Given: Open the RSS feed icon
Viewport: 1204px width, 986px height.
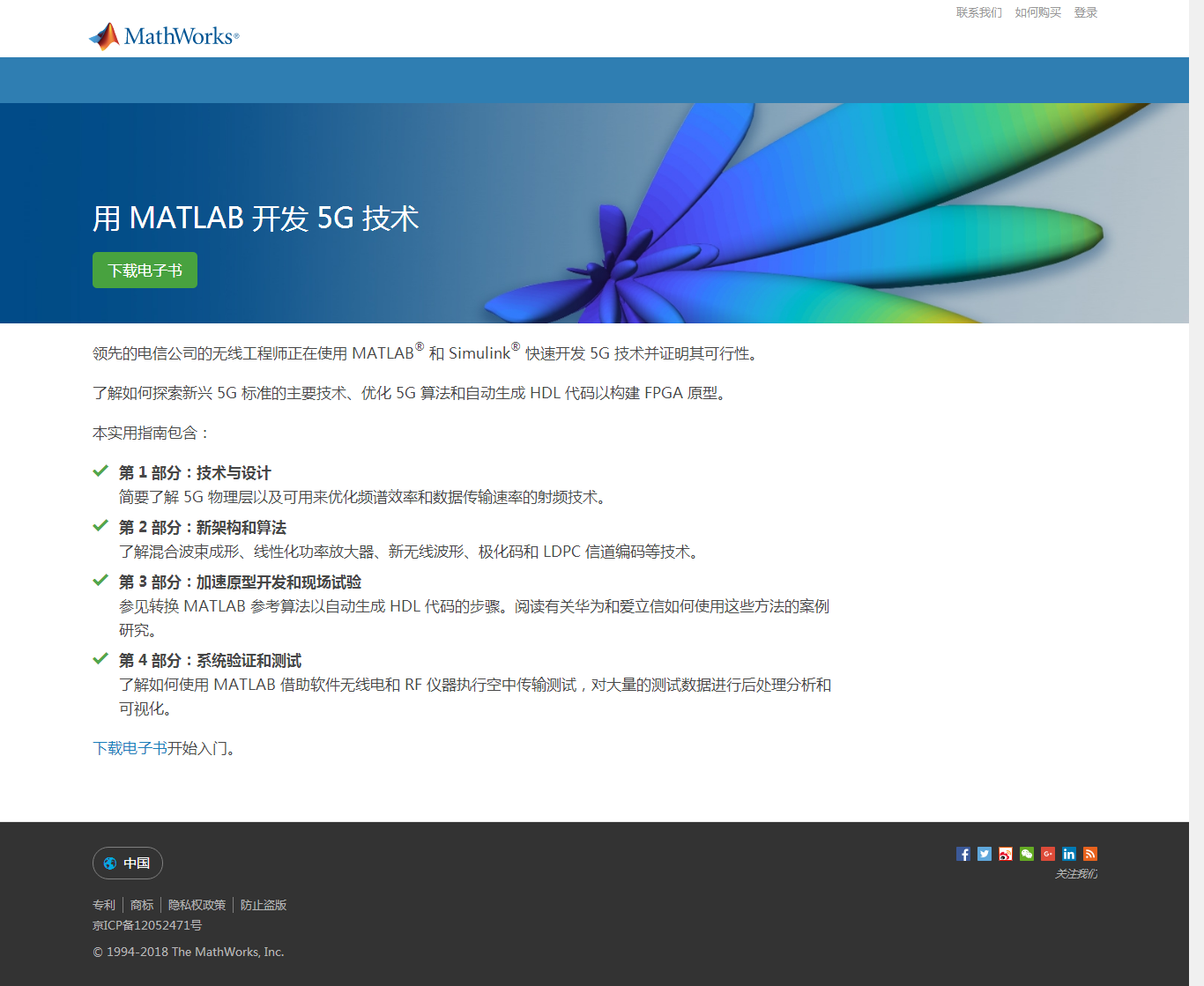Looking at the screenshot, I should (1090, 854).
